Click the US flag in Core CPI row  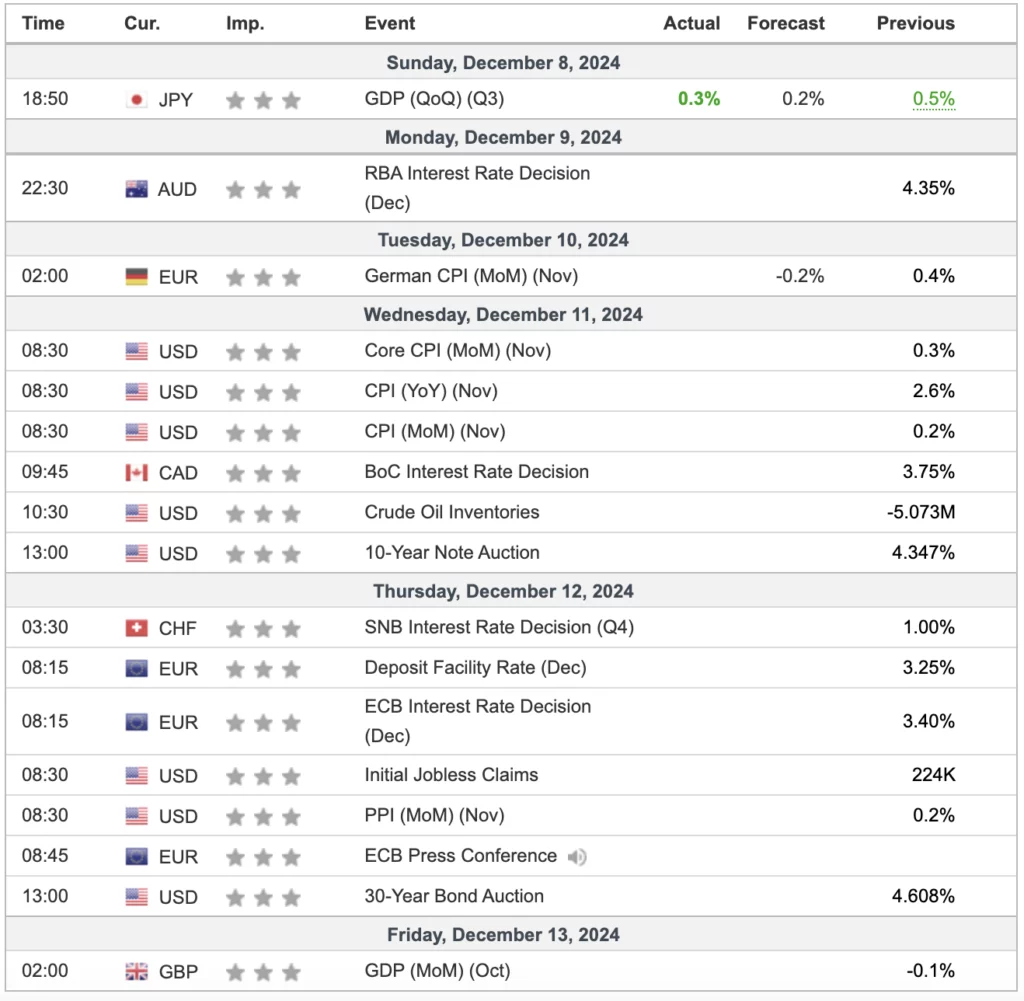point(136,351)
